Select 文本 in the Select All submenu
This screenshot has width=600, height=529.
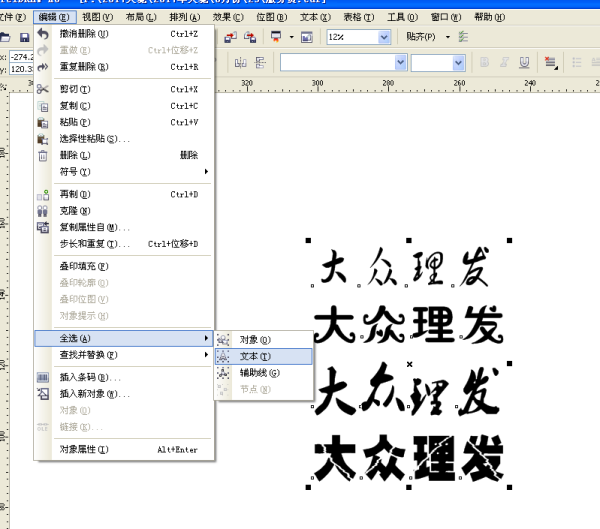tap(264, 356)
